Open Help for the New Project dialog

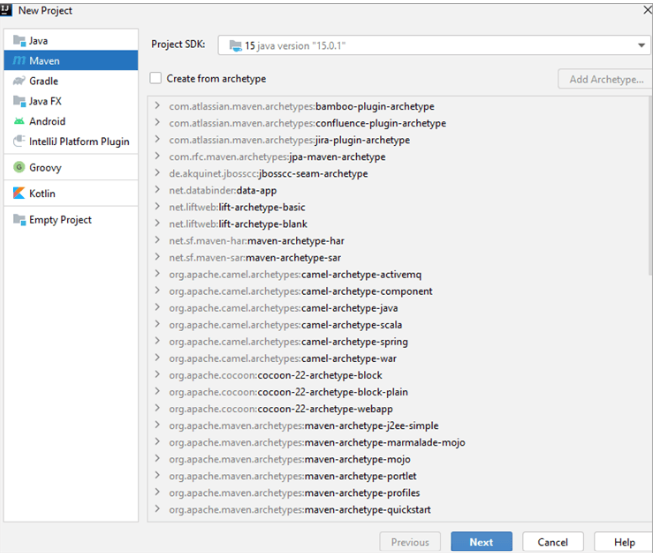pos(623,542)
